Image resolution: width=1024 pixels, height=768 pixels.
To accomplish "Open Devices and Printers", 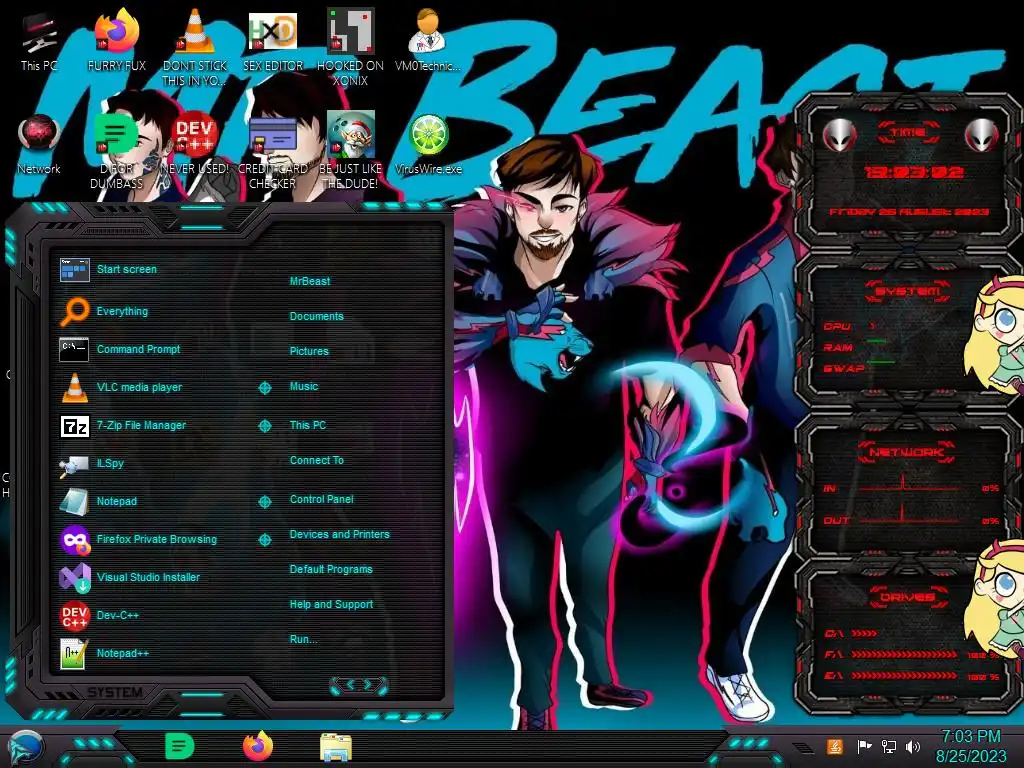I will tap(339, 534).
